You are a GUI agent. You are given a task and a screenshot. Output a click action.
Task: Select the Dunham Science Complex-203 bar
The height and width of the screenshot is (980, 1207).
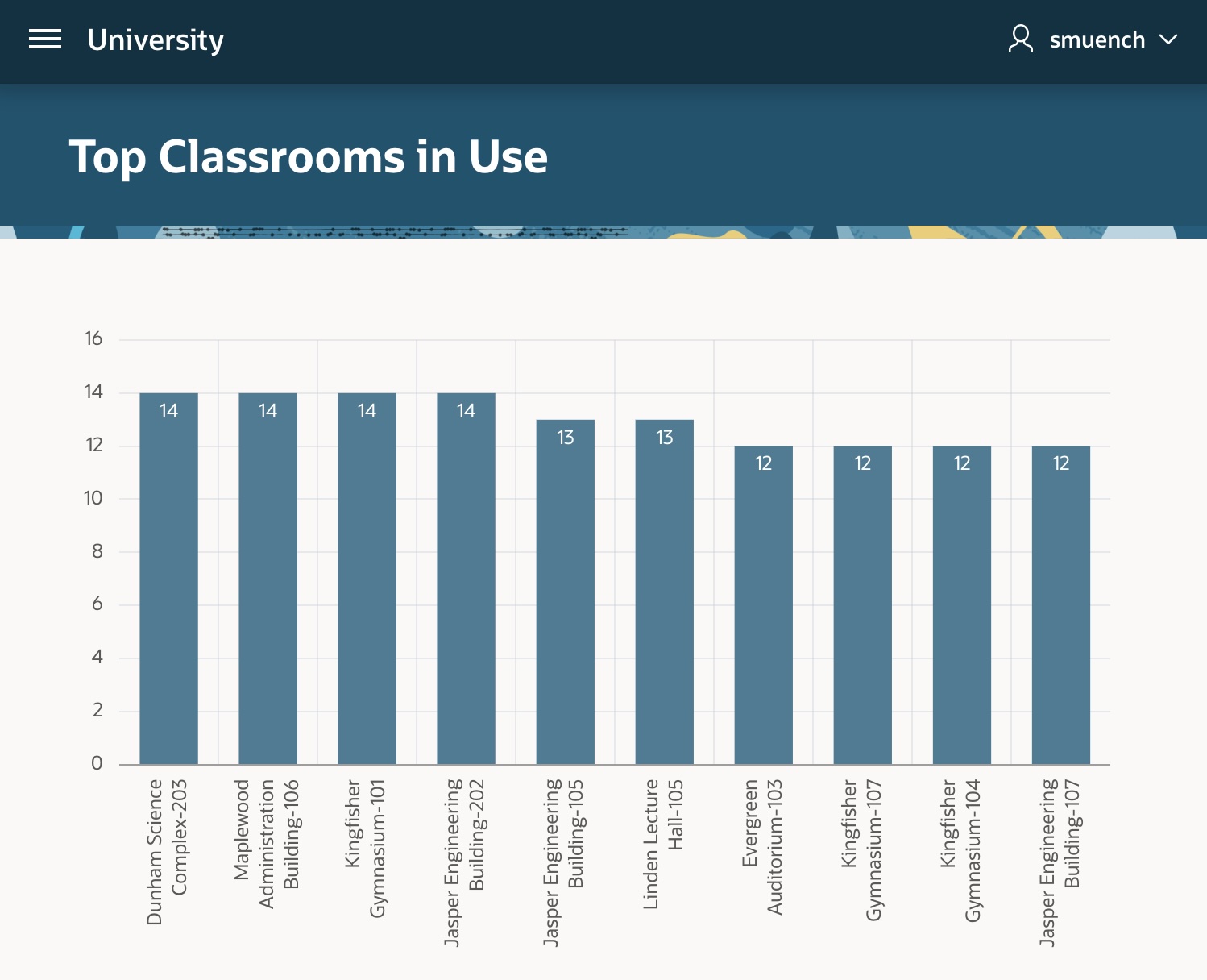pyautogui.click(x=168, y=580)
